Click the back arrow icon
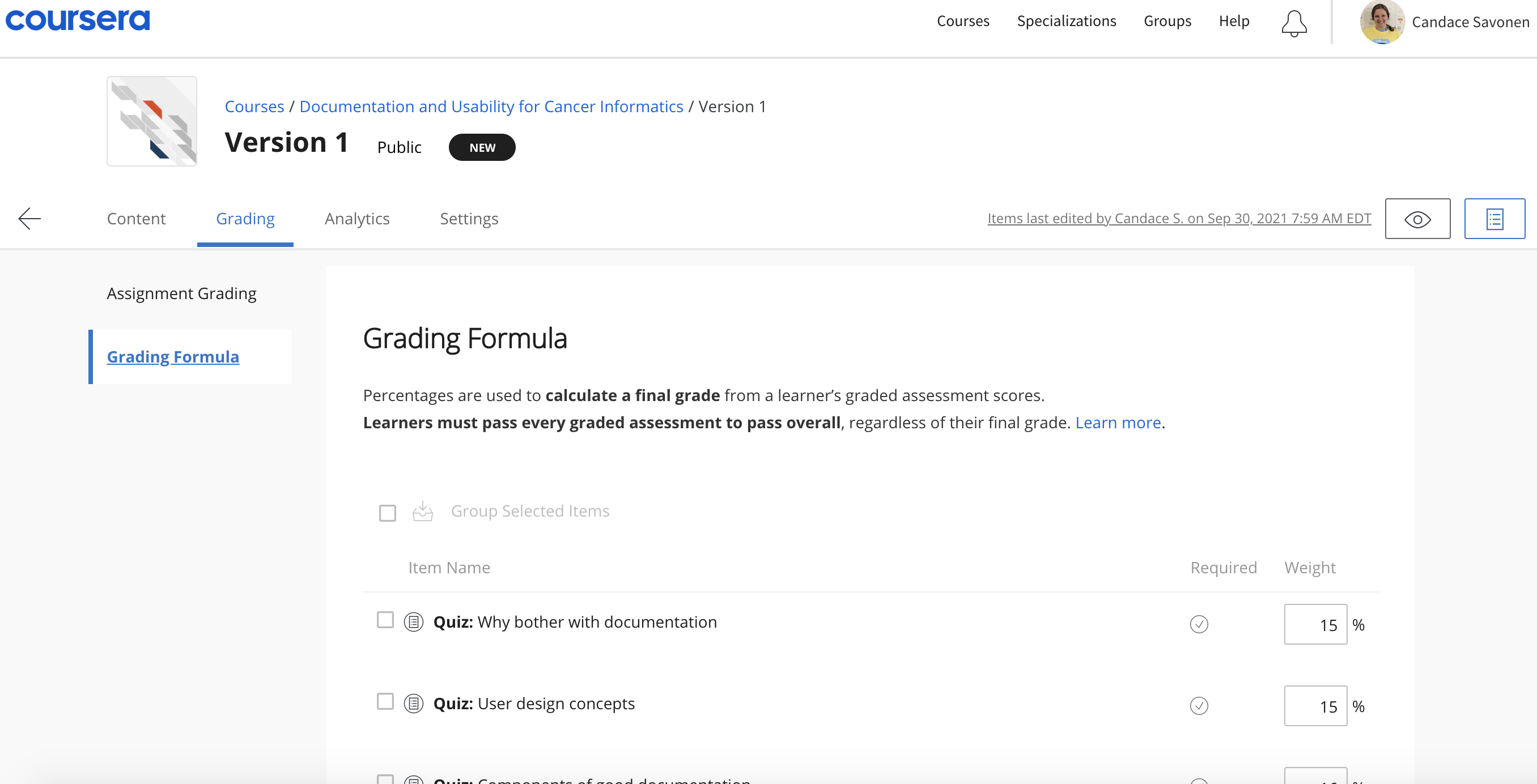 pos(29,219)
